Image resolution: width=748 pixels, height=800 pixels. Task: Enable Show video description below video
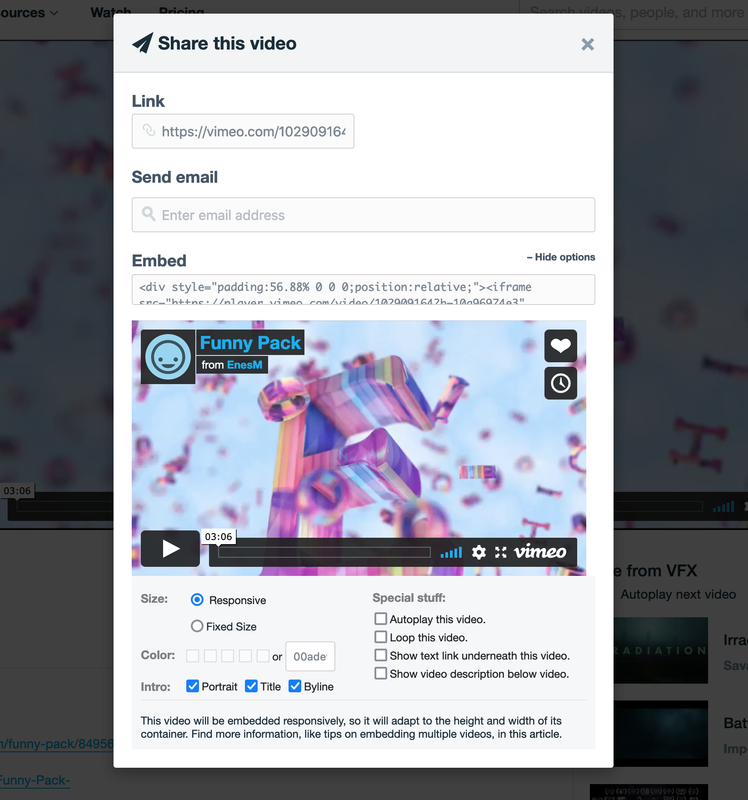[381, 673]
